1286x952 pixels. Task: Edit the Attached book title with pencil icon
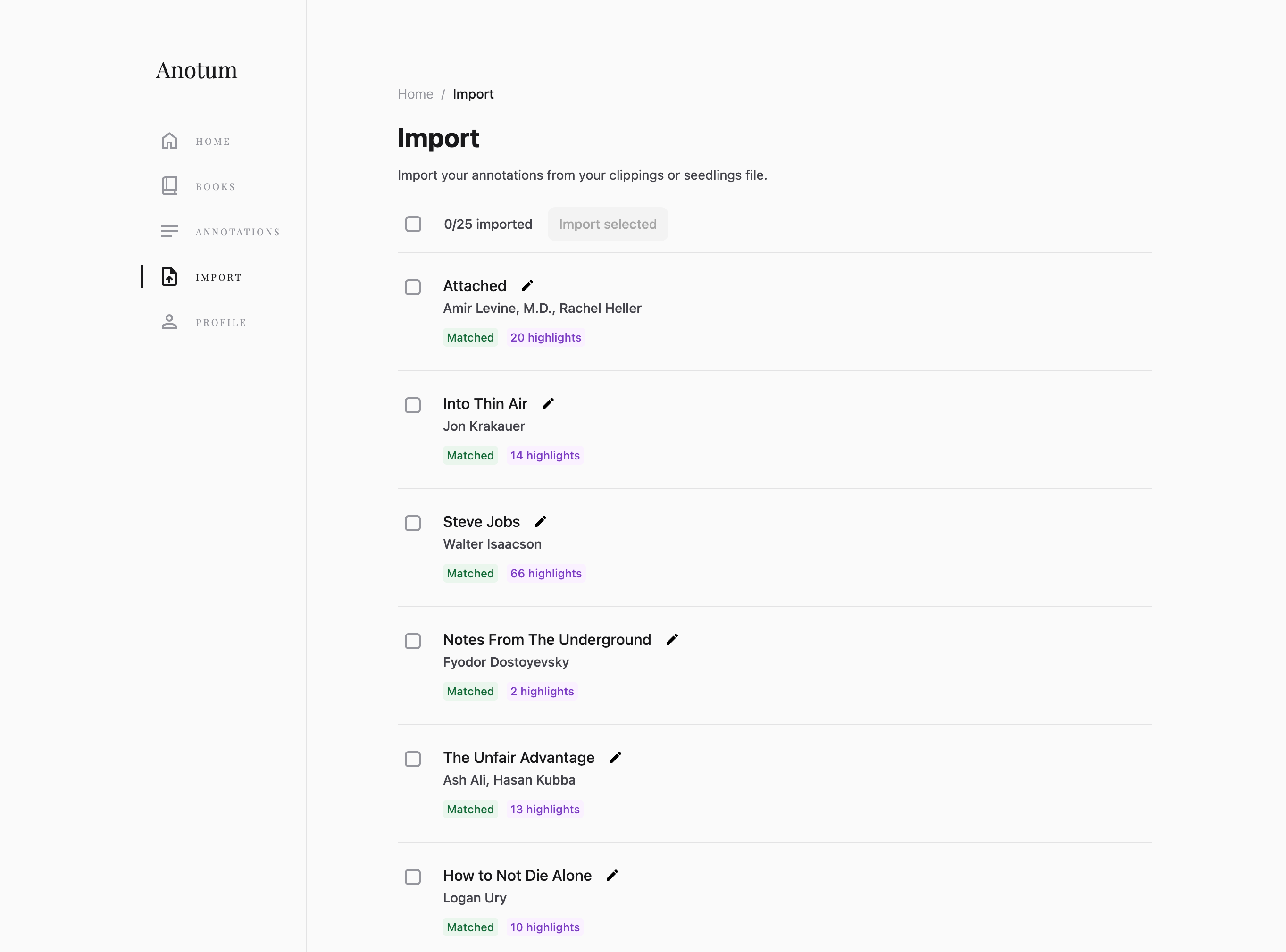pos(527,286)
